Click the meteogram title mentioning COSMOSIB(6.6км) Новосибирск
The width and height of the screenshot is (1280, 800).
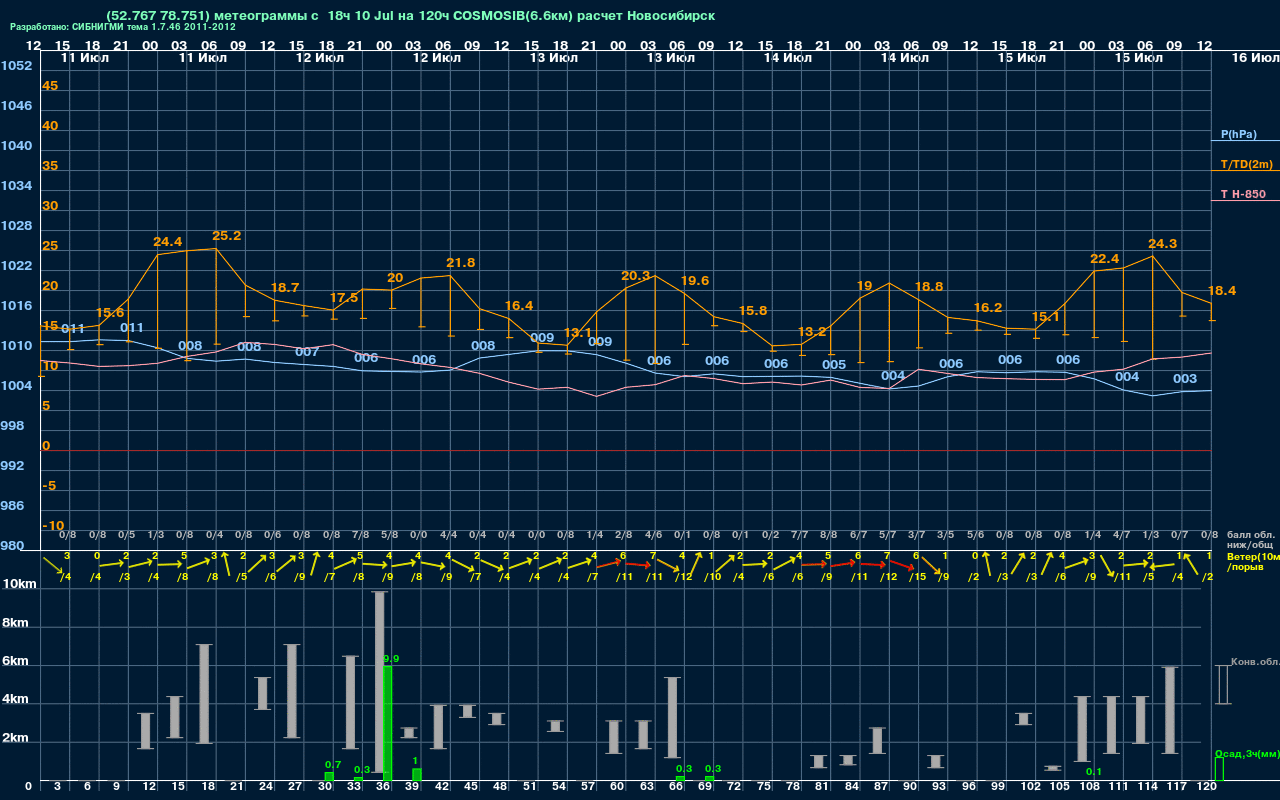coord(410,17)
